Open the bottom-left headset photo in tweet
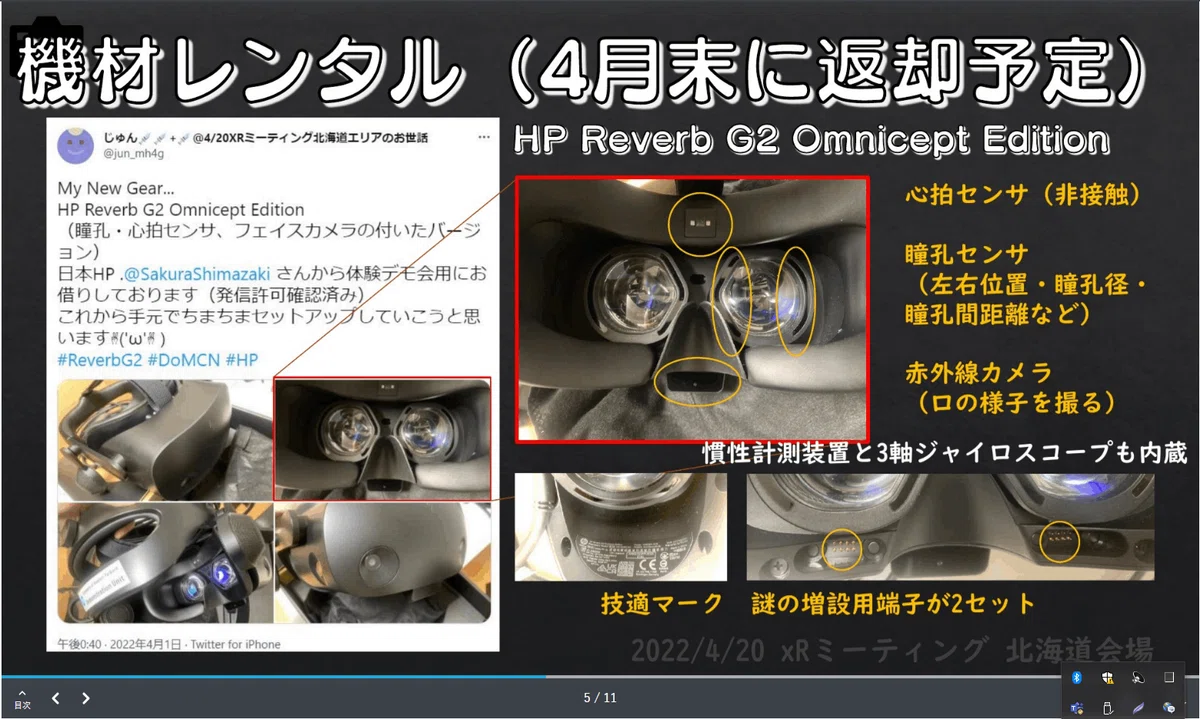The width and height of the screenshot is (1200, 719). 164,562
